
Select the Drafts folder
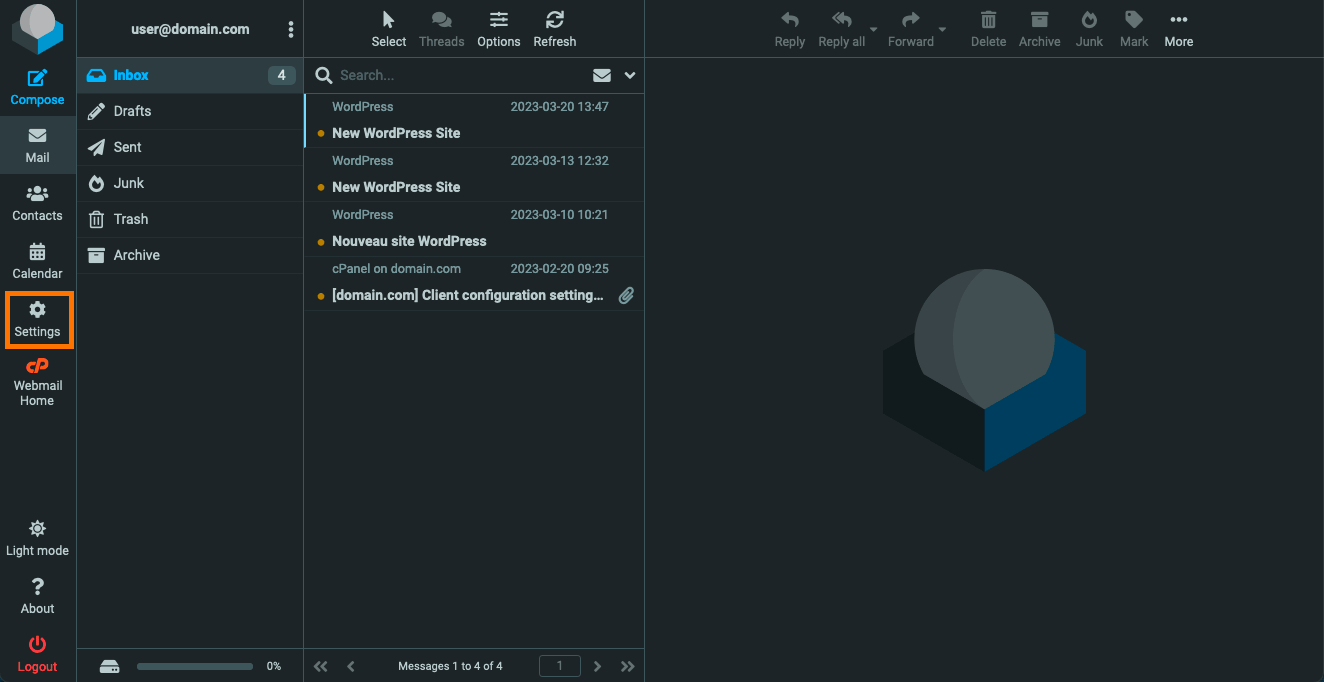click(190, 111)
